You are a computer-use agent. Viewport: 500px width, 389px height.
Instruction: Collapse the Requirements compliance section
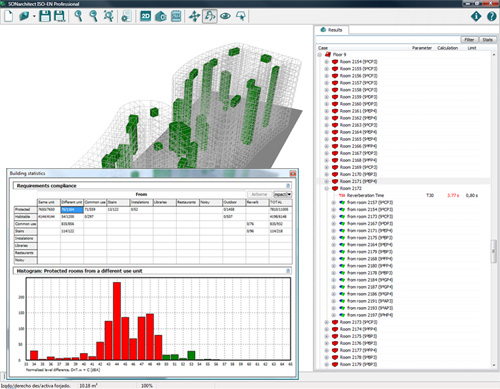pos(288,186)
